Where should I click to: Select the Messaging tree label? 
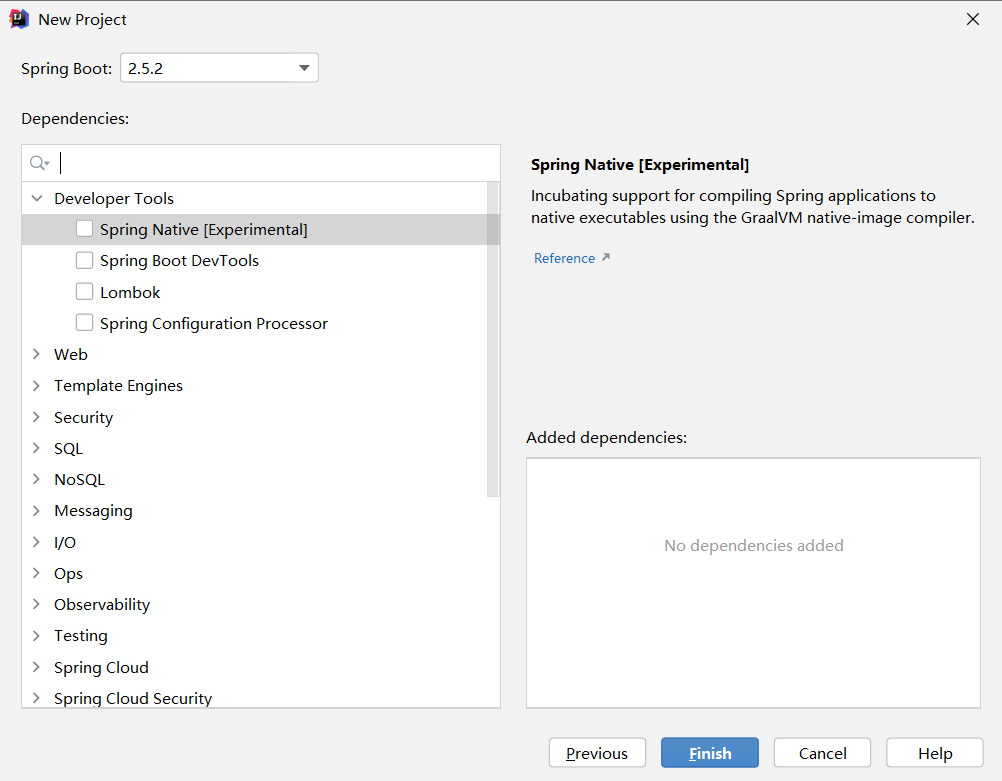[93, 511]
